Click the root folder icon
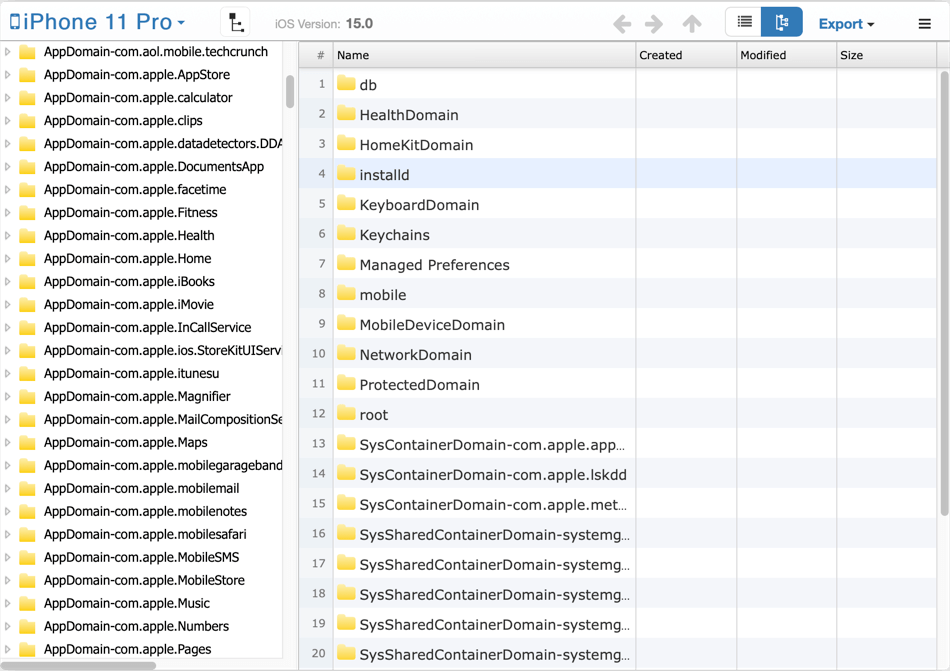Image resolution: width=950 pixels, height=671 pixels. click(346, 413)
